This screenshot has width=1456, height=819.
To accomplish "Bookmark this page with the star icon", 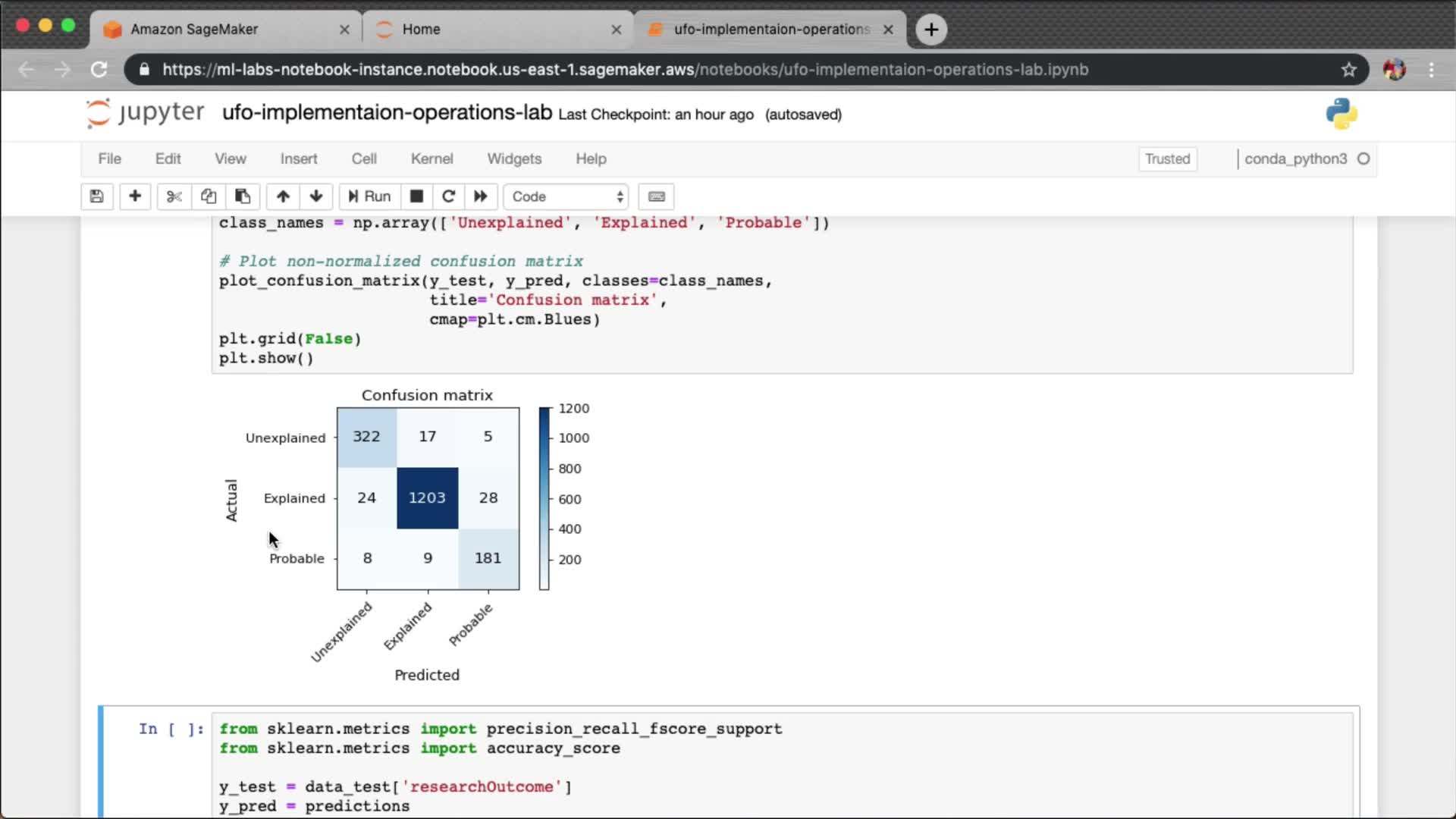I will pos(1348,70).
